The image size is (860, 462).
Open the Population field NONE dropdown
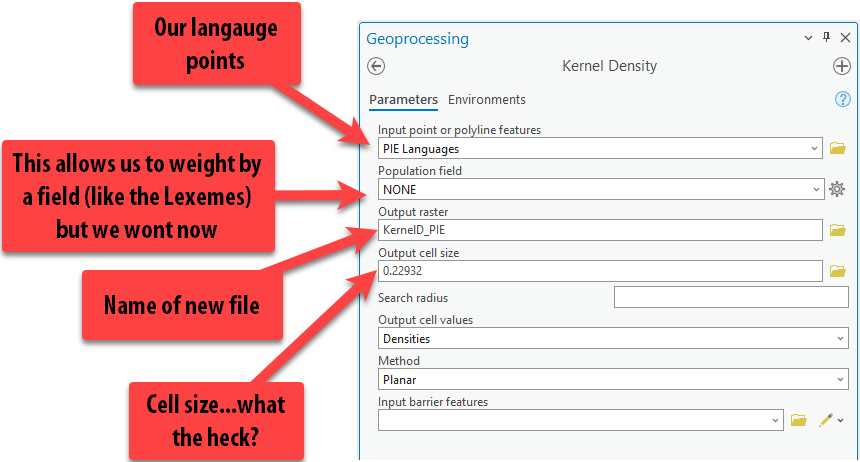coord(815,189)
